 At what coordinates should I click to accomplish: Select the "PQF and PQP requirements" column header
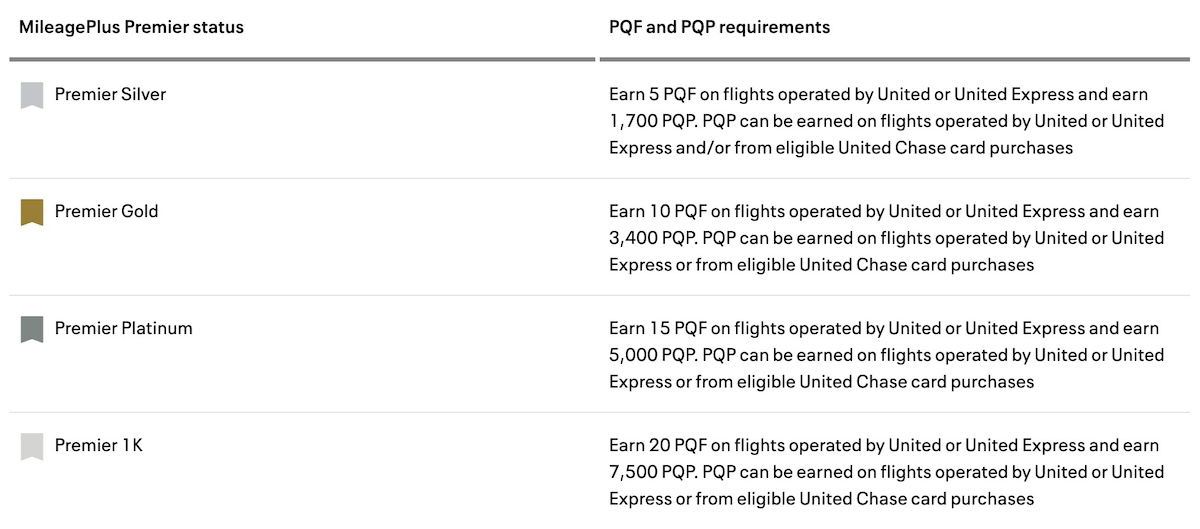719,27
